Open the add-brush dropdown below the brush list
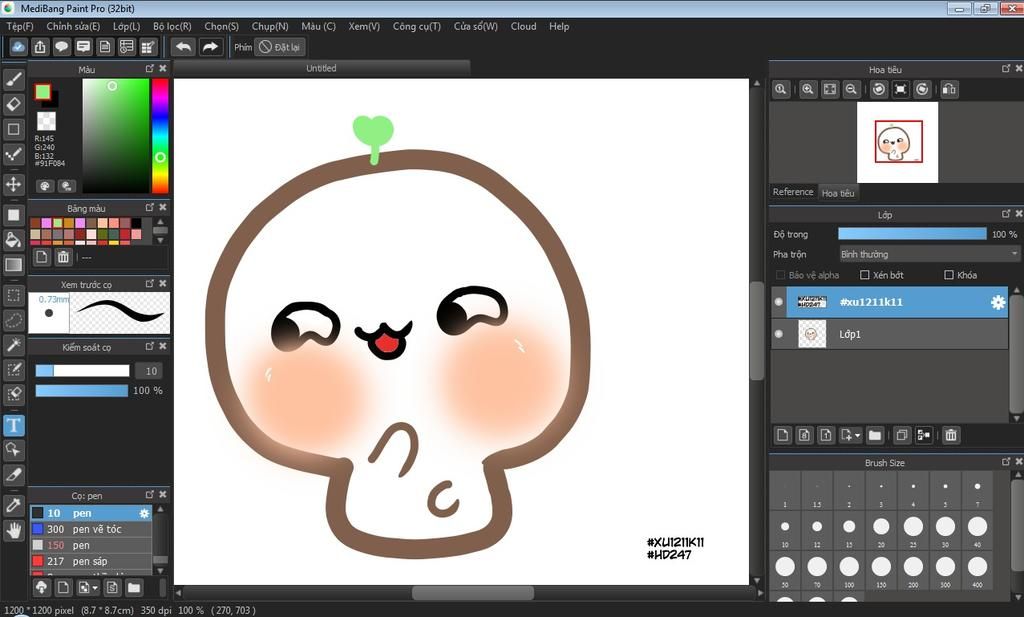Image resolution: width=1024 pixels, height=617 pixels. click(88, 588)
